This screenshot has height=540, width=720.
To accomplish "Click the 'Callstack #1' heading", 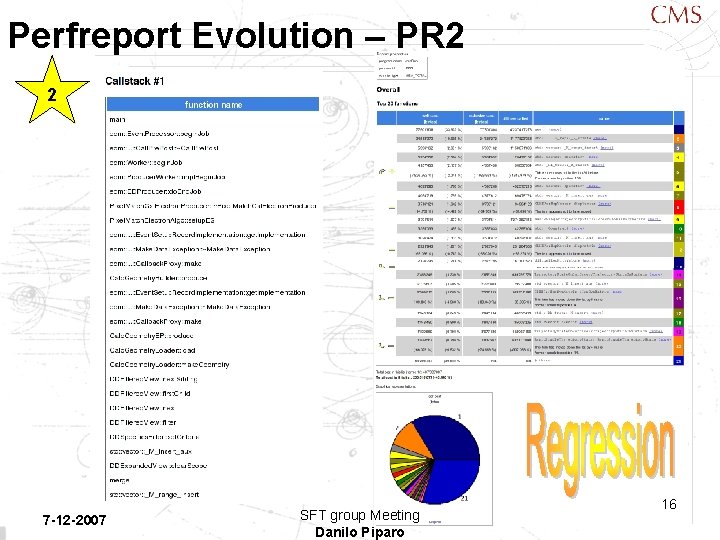I will [x=135, y=81].
